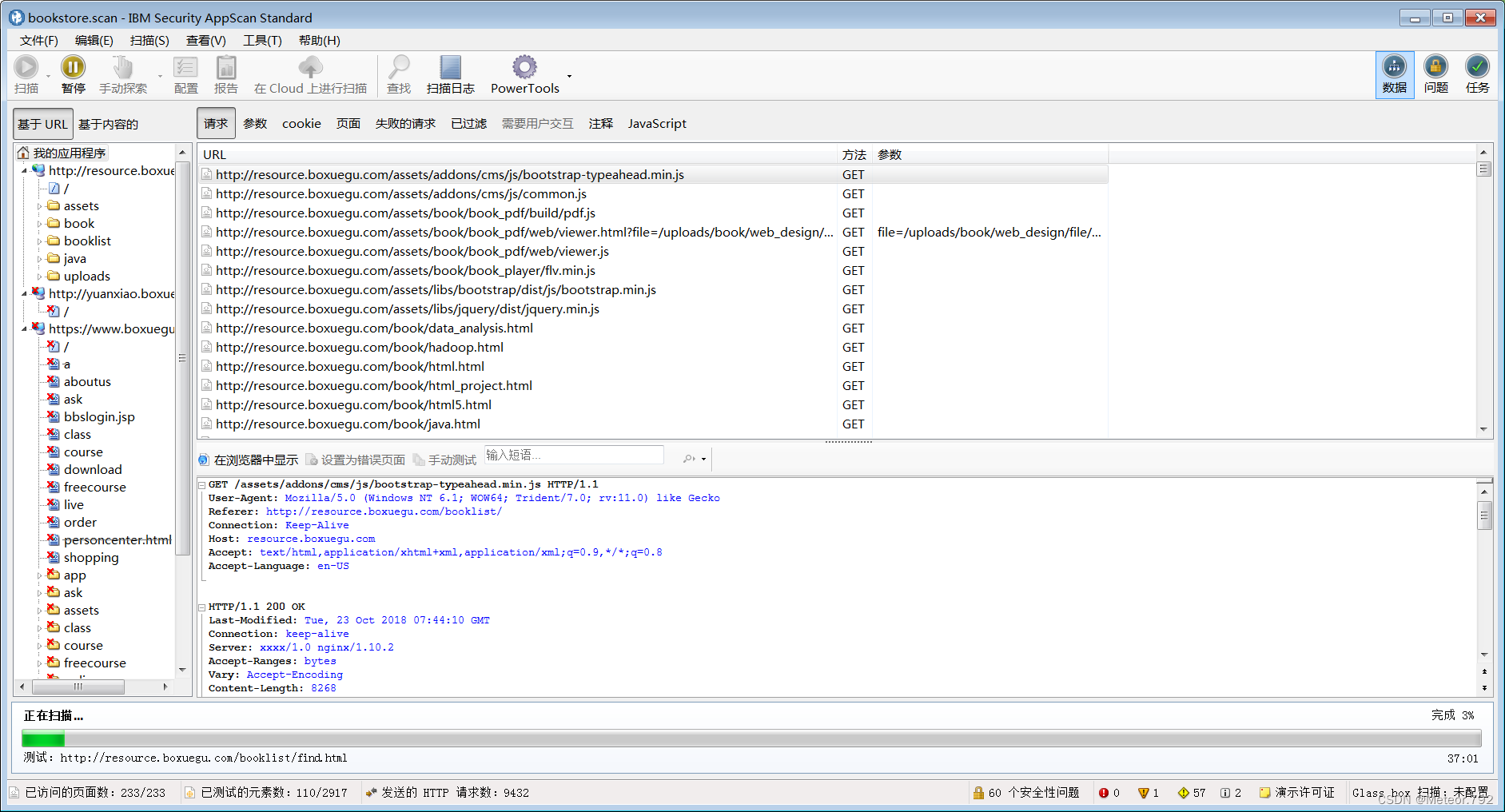
Task: Click the Referer booklist link in request
Action: pos(384,511)
